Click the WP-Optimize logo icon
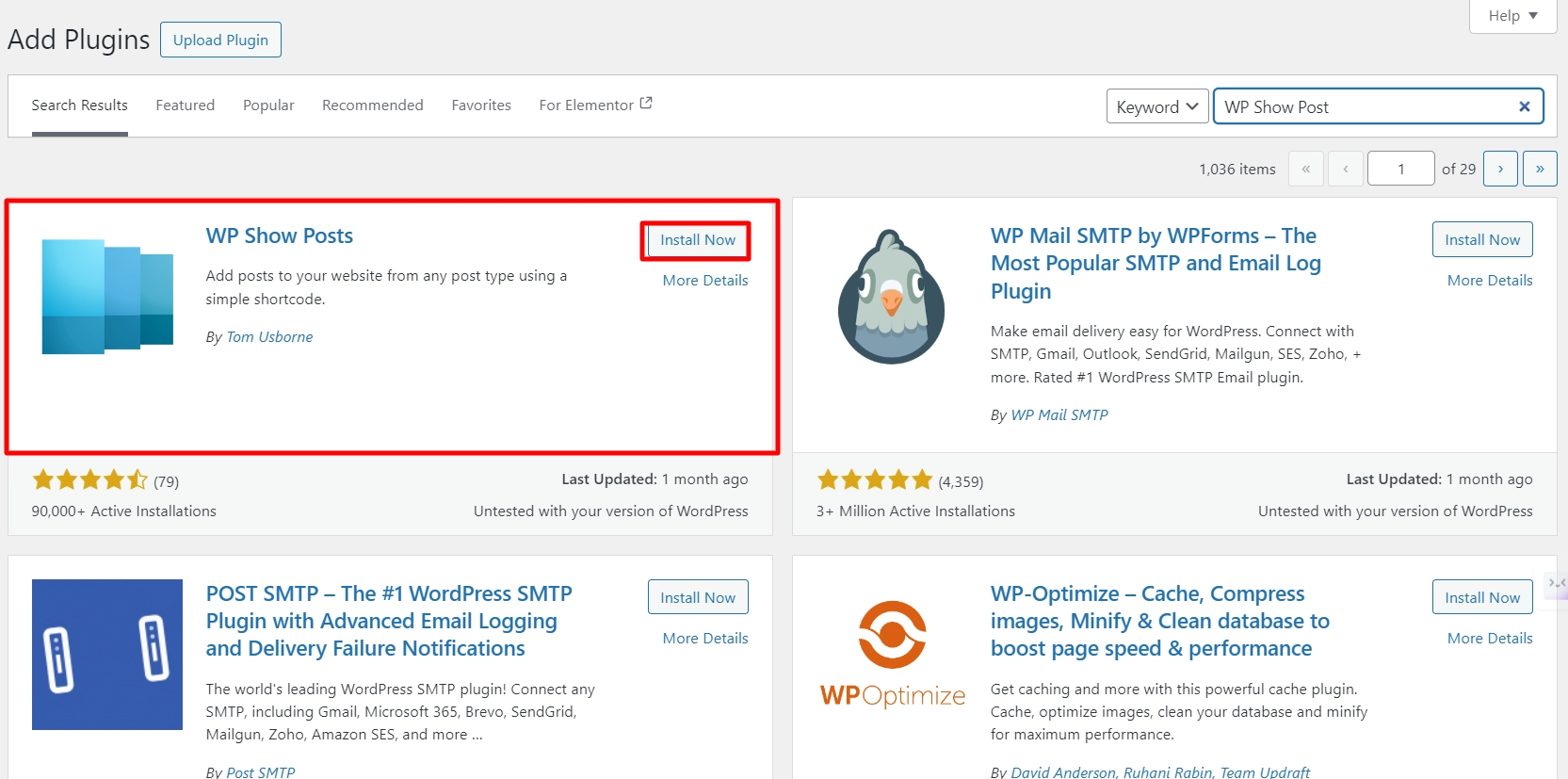Screen dimensions: 1568x779 pyautogui.click(x=893, y=655)
